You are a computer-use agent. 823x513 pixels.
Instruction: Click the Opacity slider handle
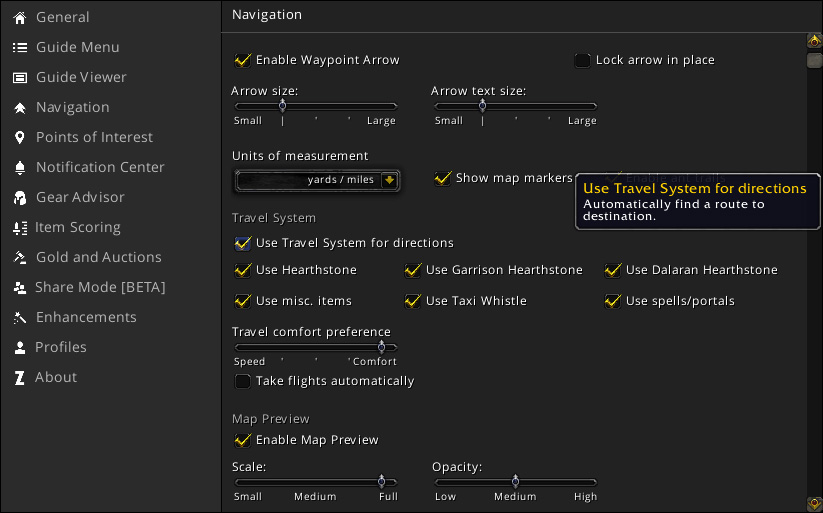515,481
